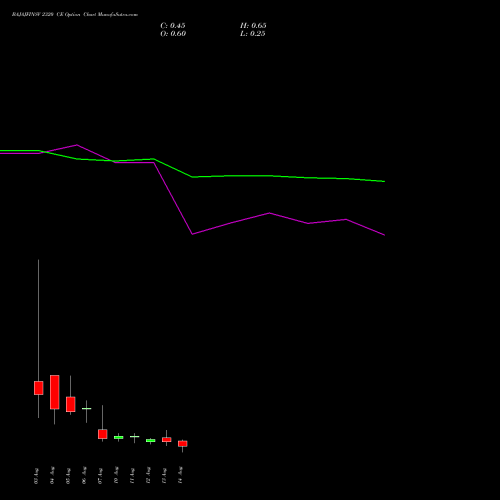Select the green 12 Aug candlestick
This screenshot has width=500, height=500.
pos(151,440)
